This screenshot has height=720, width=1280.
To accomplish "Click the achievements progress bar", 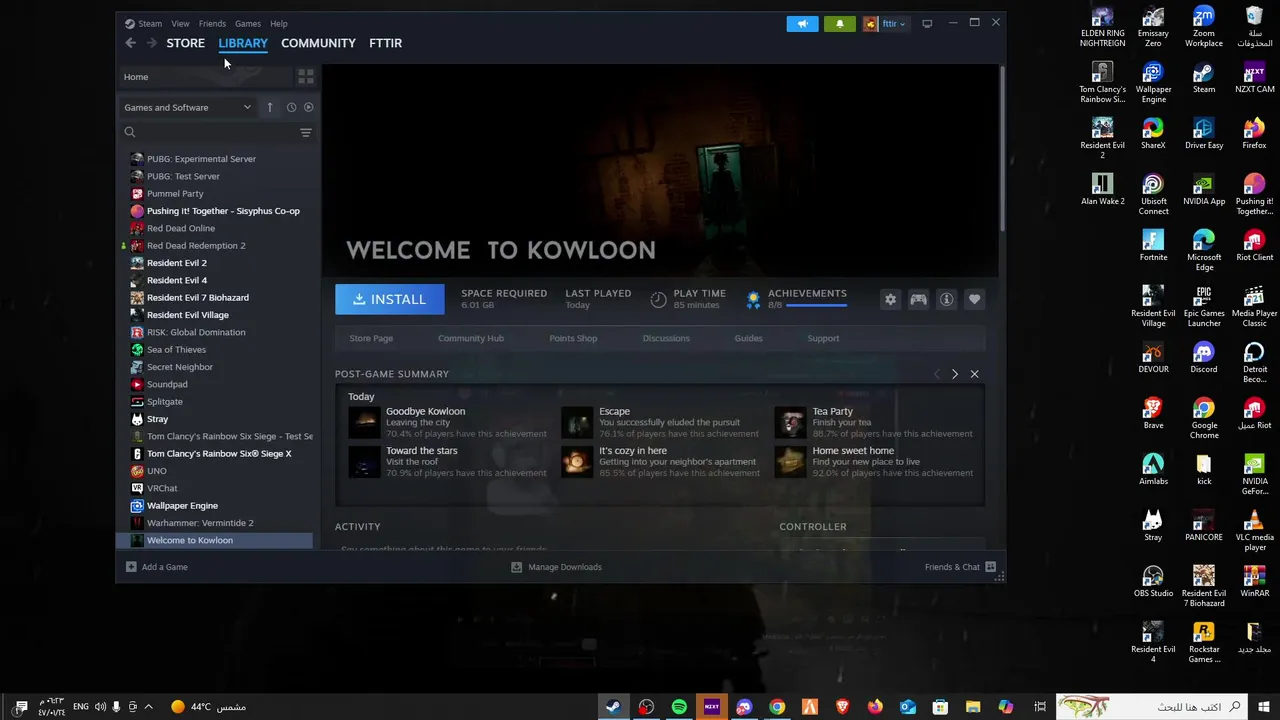I will 817,305.
